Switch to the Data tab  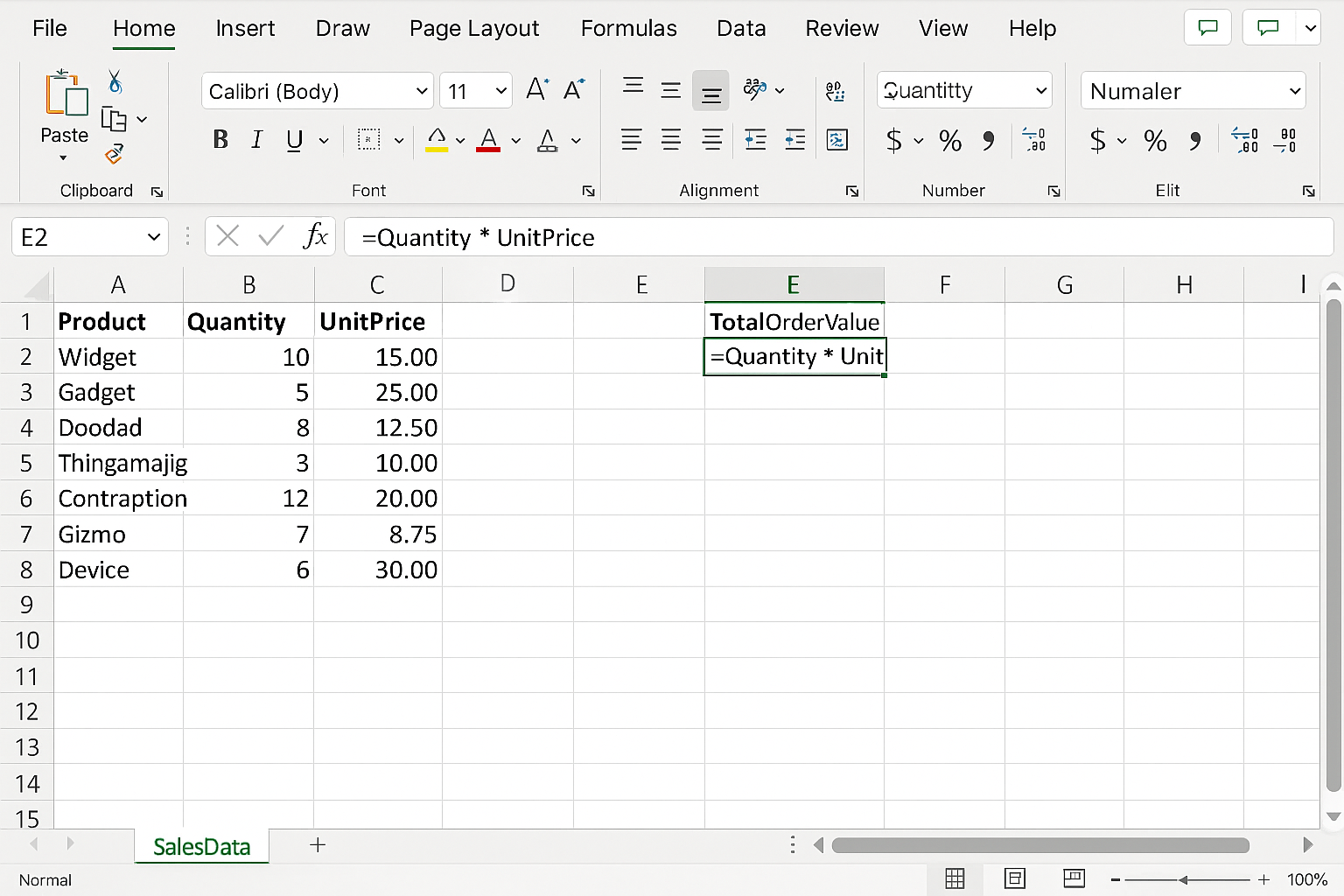pyautogui.click(x=741, y=28)
